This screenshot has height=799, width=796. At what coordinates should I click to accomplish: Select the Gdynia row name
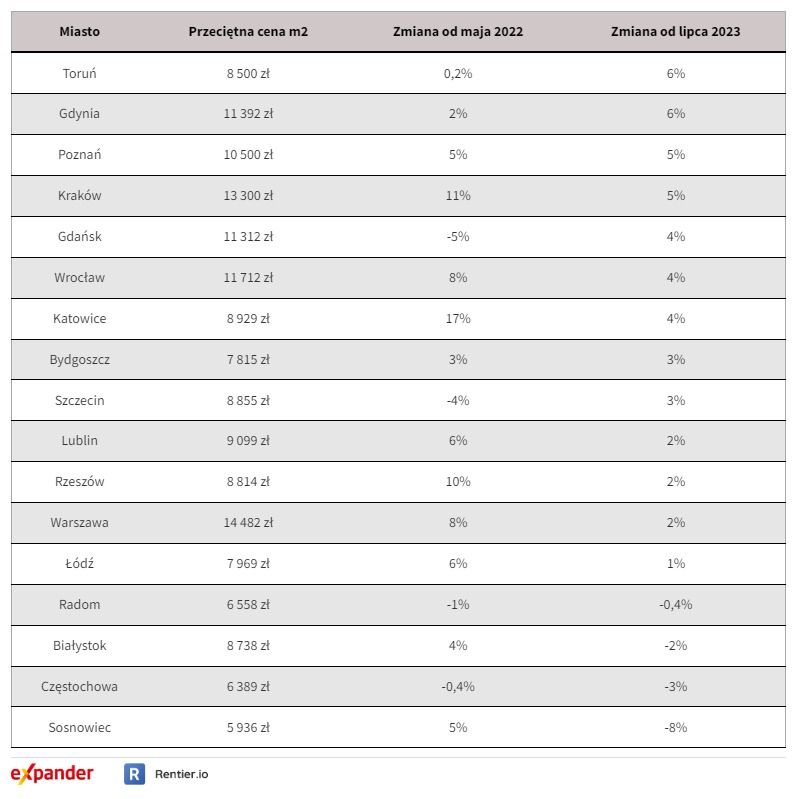[79, 114]
